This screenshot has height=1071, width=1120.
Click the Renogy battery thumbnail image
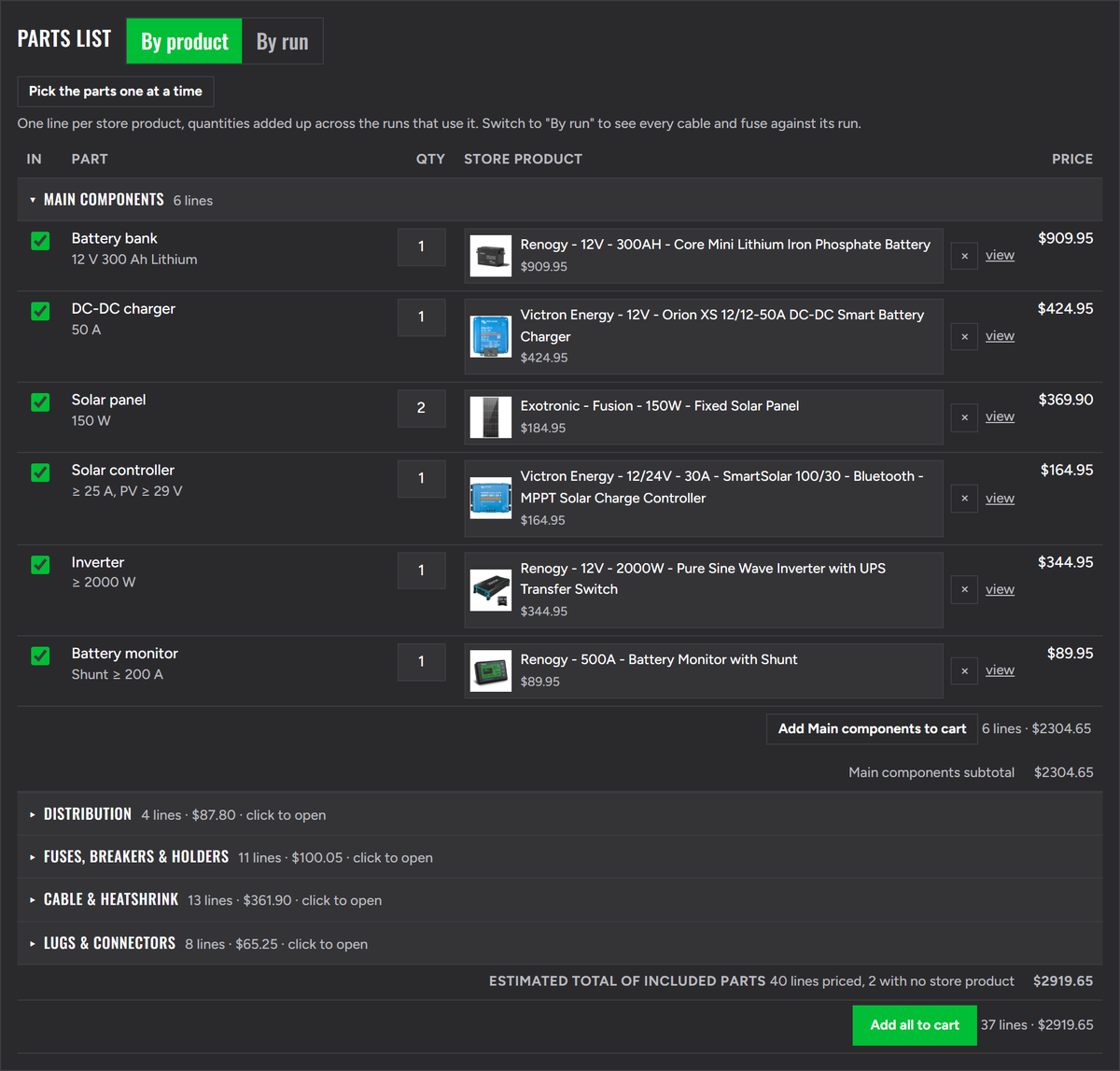click(x=491, y=256)
